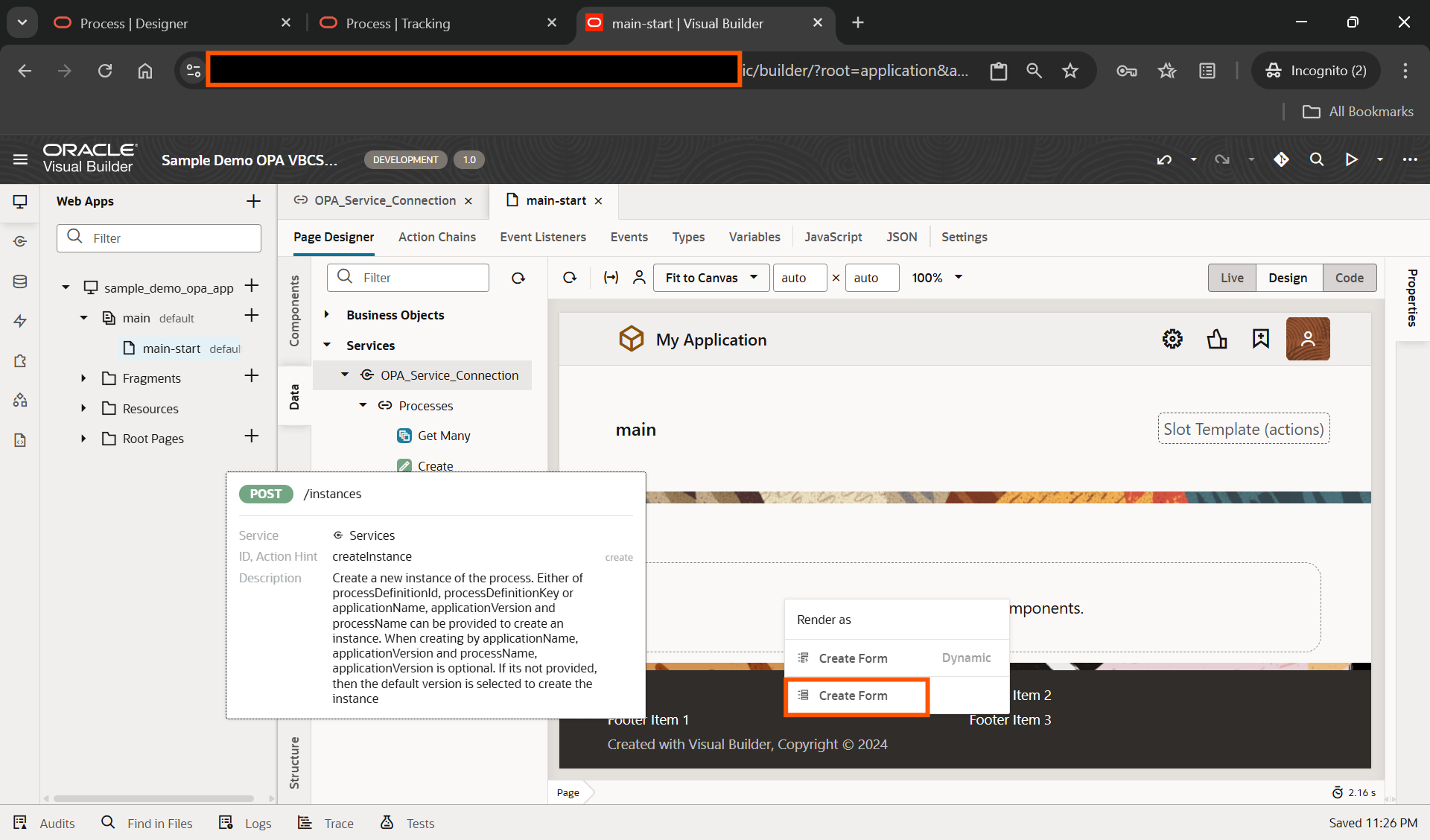The image size is (1430, 840).
Task: Collapse the OPA_Service_Connection node
Action: [x=345, y=375]
